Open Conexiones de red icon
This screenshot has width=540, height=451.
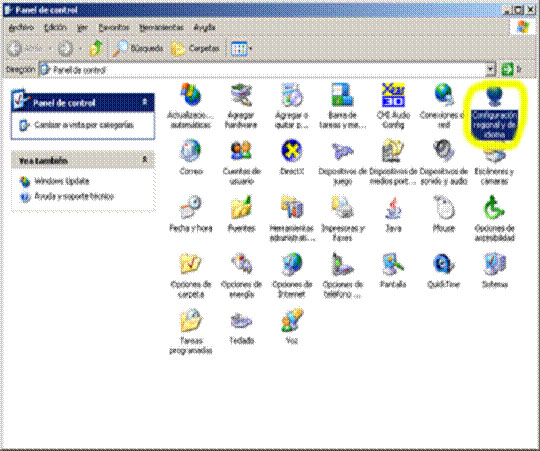(444, 106)
